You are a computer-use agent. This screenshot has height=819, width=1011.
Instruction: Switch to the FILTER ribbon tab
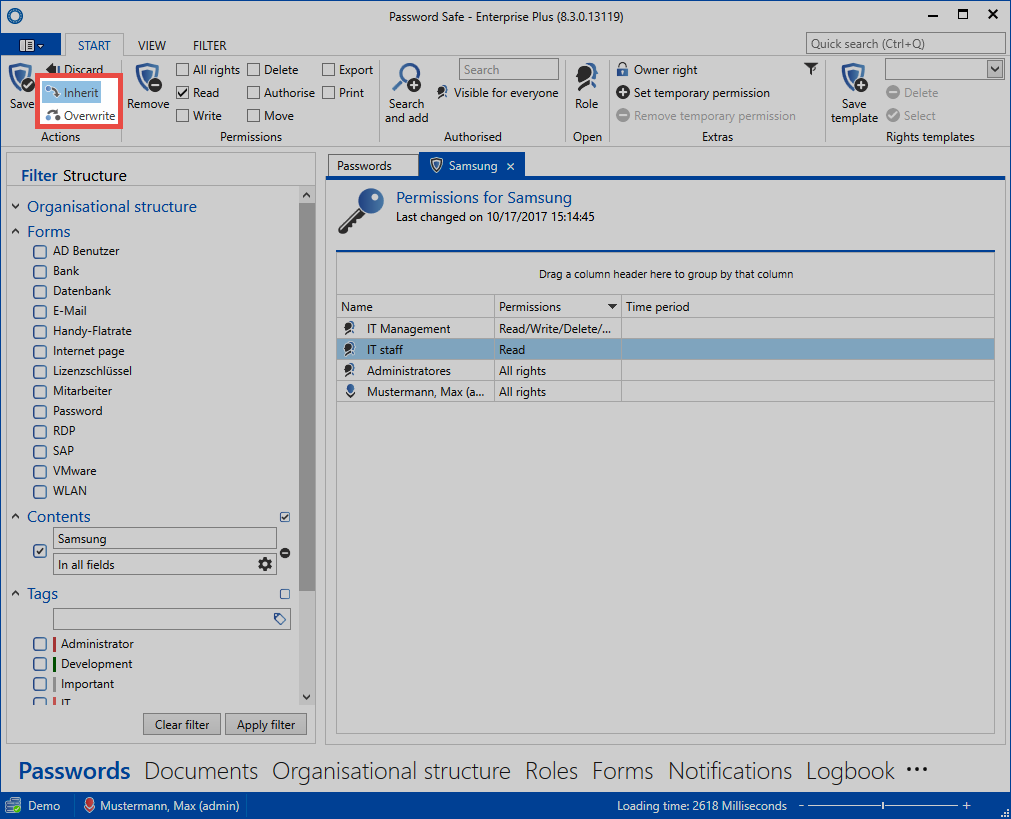pos(210,46)
